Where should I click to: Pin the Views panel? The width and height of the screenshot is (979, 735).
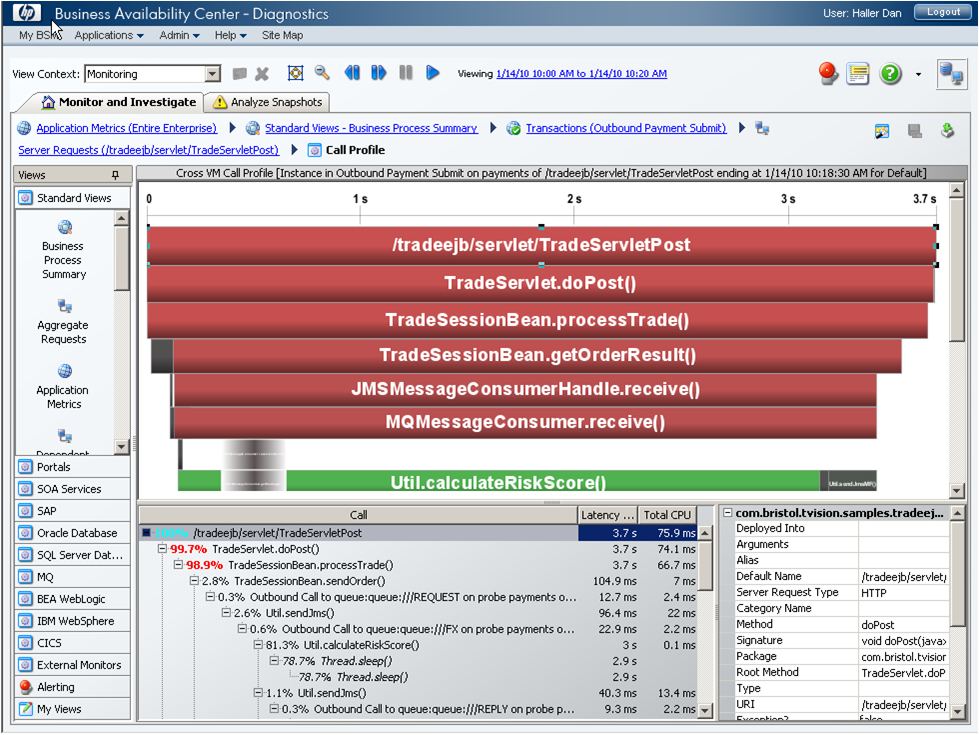pyautogui.click(x=115, y=175)
